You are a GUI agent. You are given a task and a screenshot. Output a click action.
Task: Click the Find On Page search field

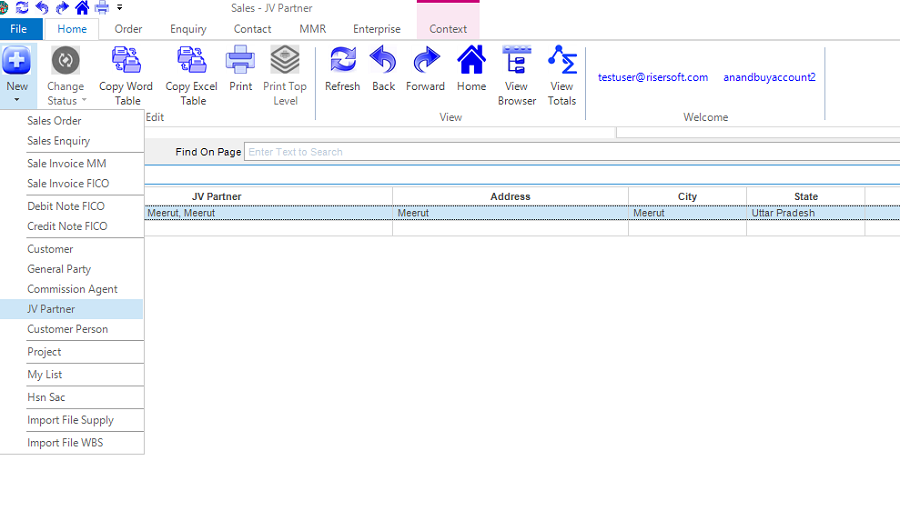(x=570, y=152)
